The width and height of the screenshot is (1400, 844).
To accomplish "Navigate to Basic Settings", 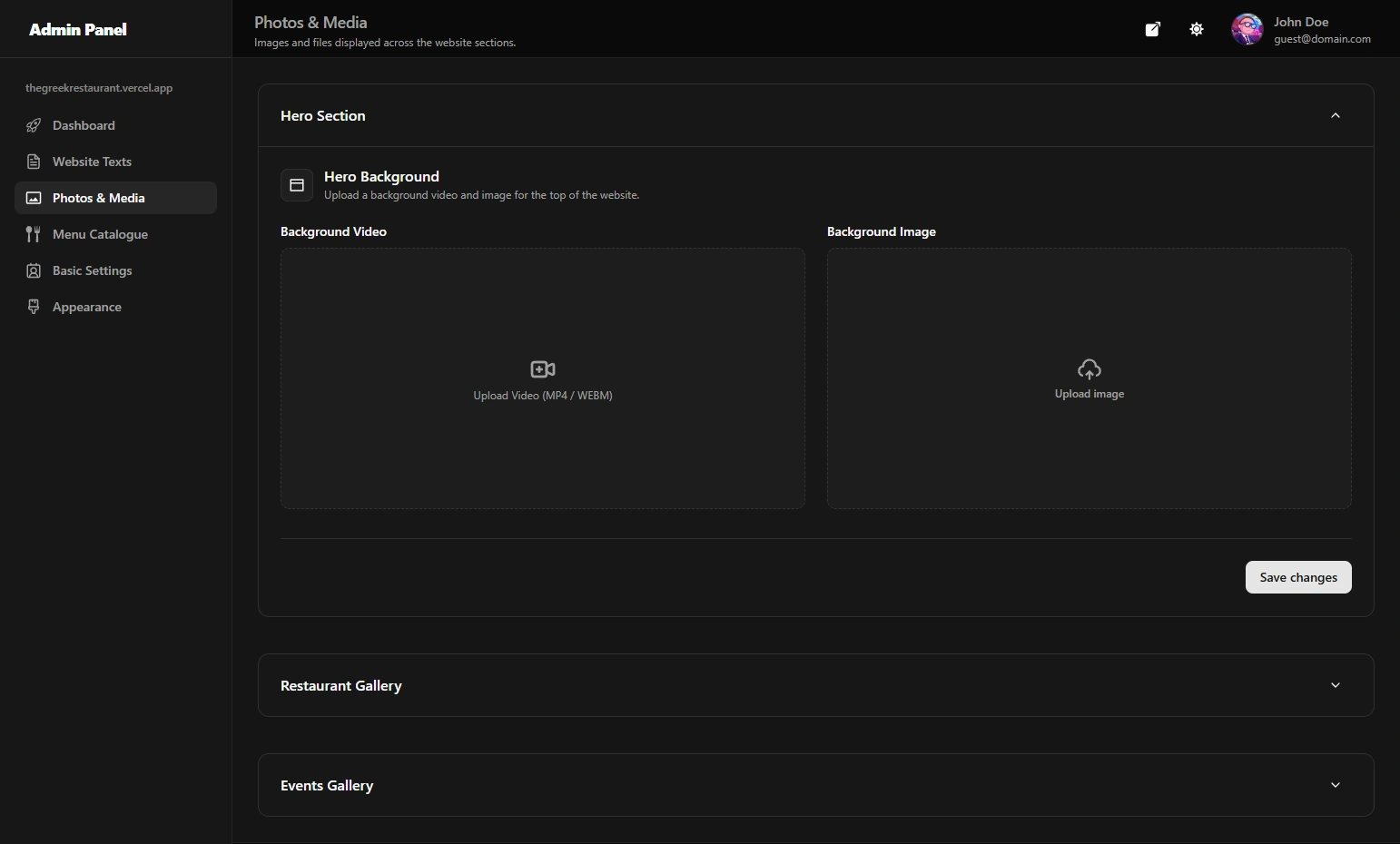I will click(x=92, y=270).
